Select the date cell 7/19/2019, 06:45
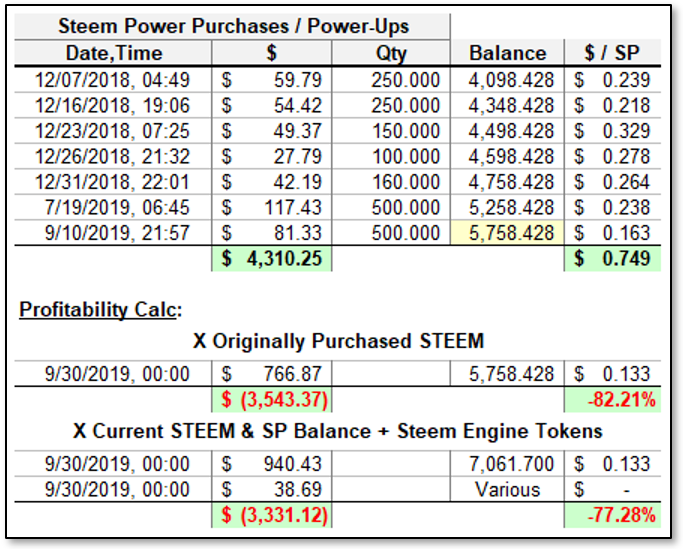Screen dimensions: 683x549 coord(113,207)
